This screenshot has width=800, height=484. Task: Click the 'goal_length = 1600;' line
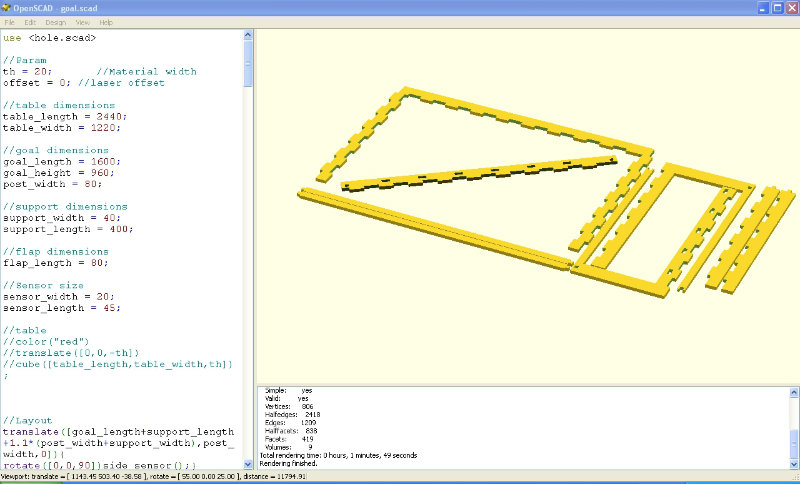click(62, 161)
